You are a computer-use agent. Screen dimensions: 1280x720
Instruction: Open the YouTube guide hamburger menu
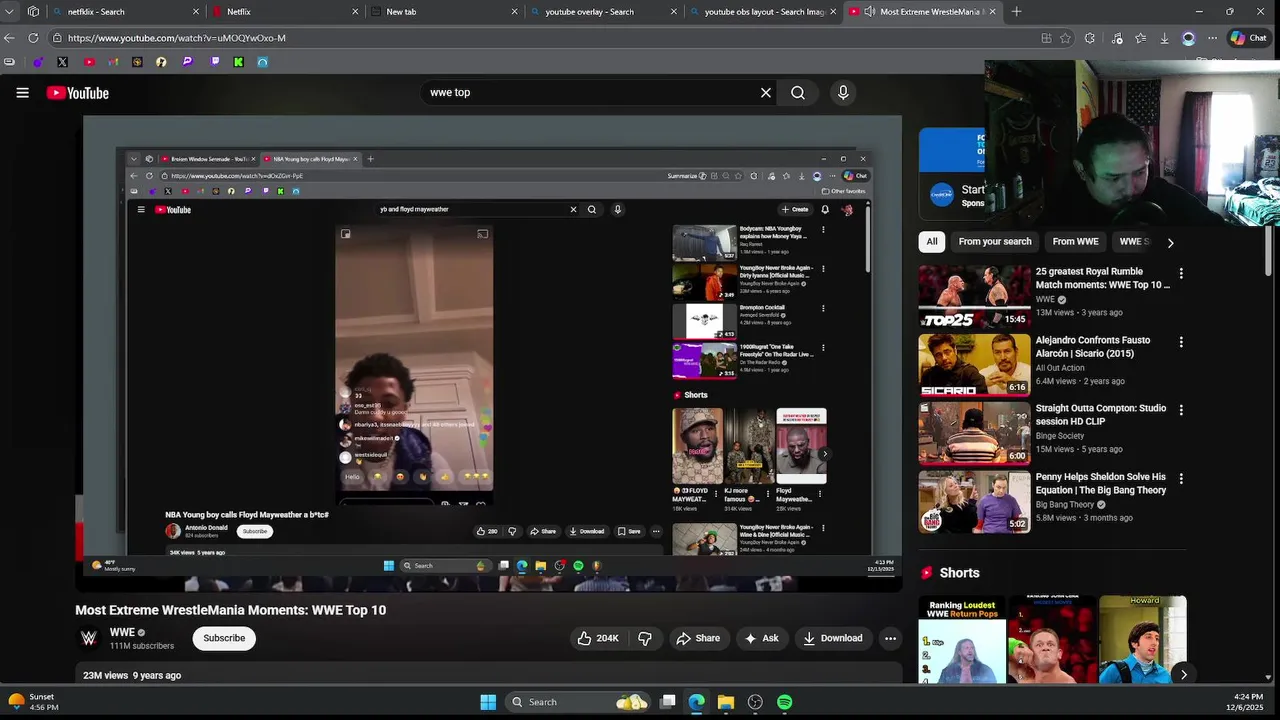point(22,93)
